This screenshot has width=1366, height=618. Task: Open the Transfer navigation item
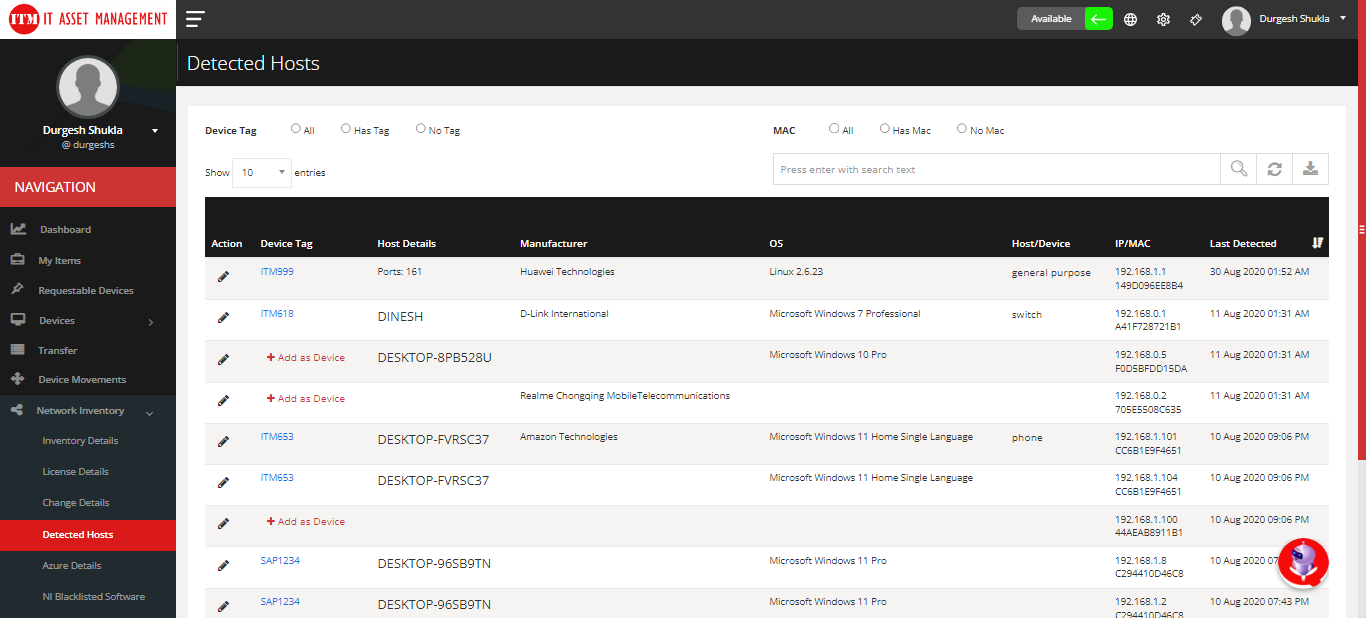point(58,351)
